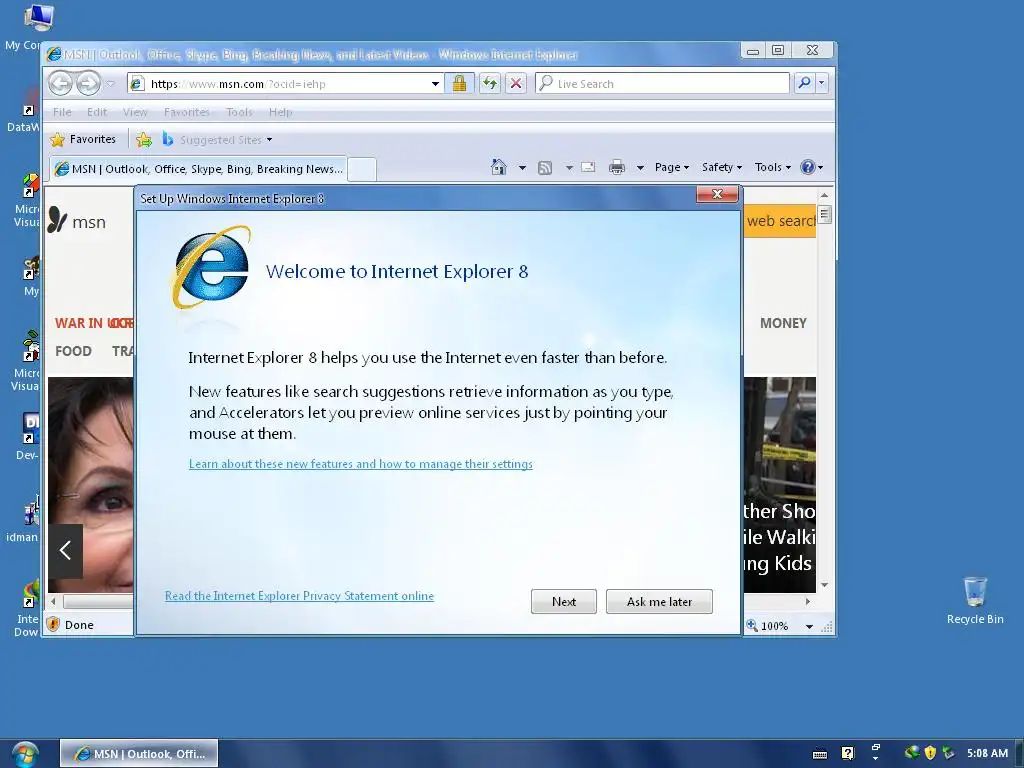Click the 5:08 AM clock in the taskbar
1024x768 pixels.
(987, 753)
